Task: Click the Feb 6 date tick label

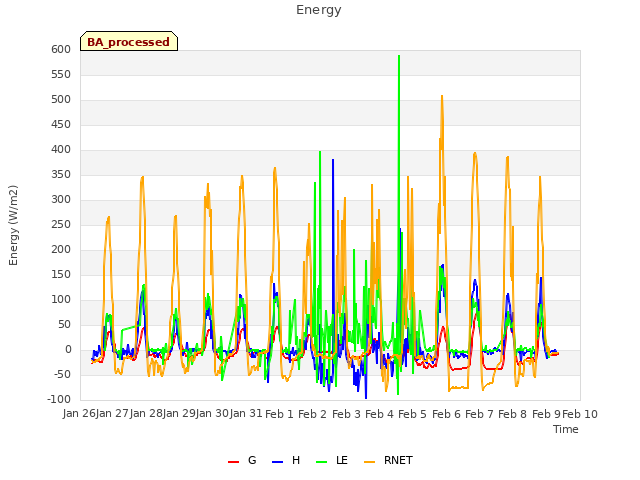Action: click(446, 414)
